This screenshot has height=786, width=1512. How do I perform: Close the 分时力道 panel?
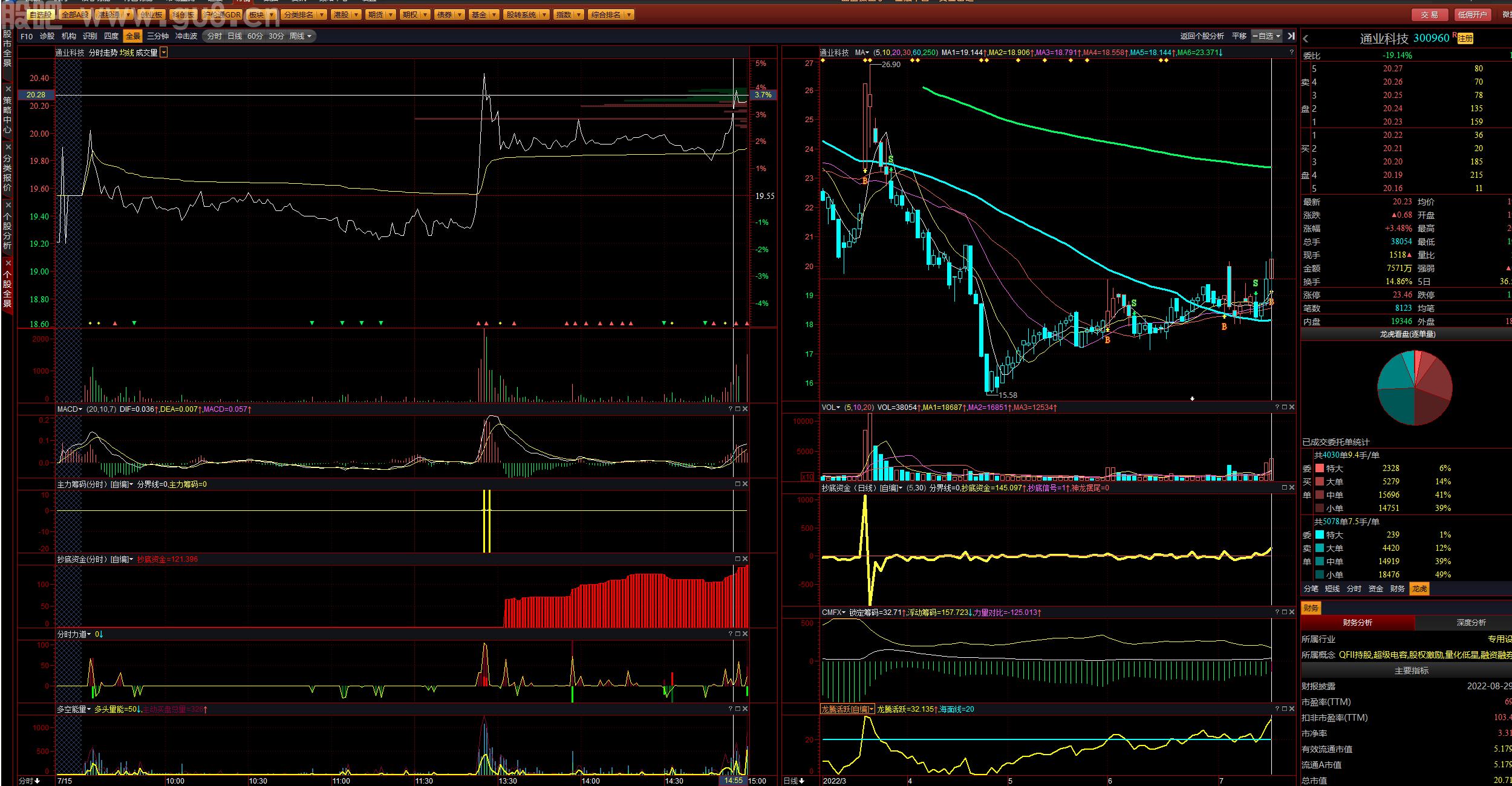click(745, 634)
